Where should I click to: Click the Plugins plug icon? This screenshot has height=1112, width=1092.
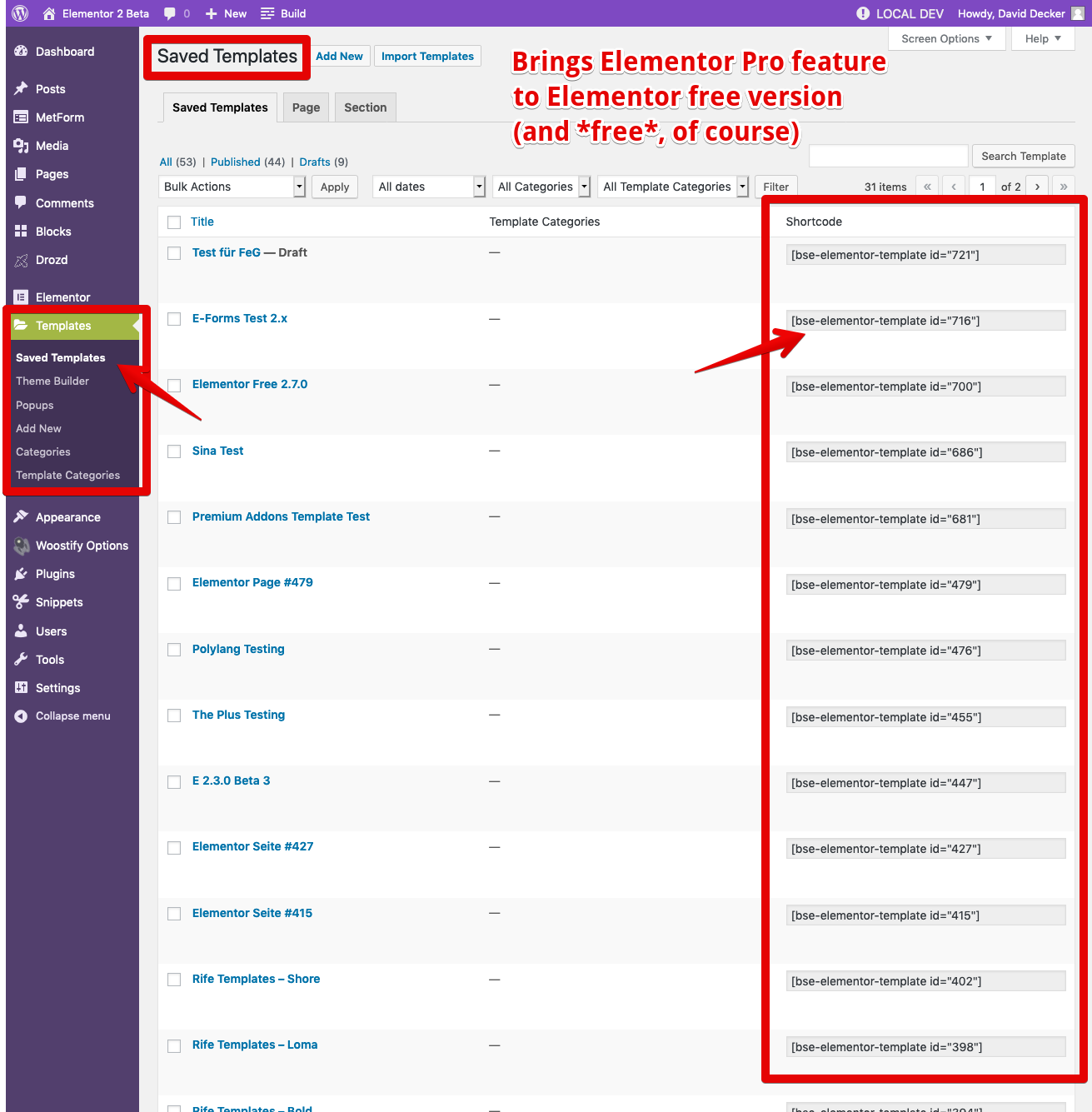[x=21, y=574]
